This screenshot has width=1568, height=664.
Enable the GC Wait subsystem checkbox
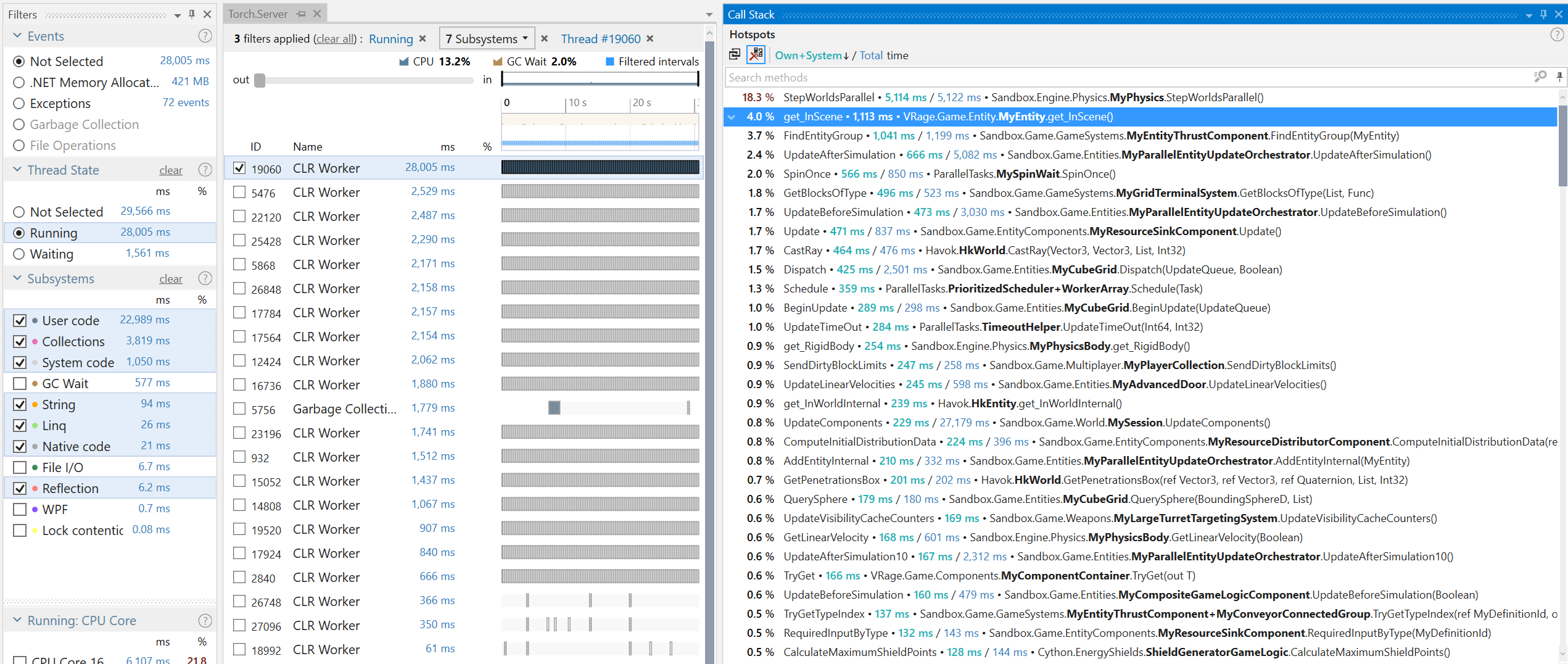[20, 383]
